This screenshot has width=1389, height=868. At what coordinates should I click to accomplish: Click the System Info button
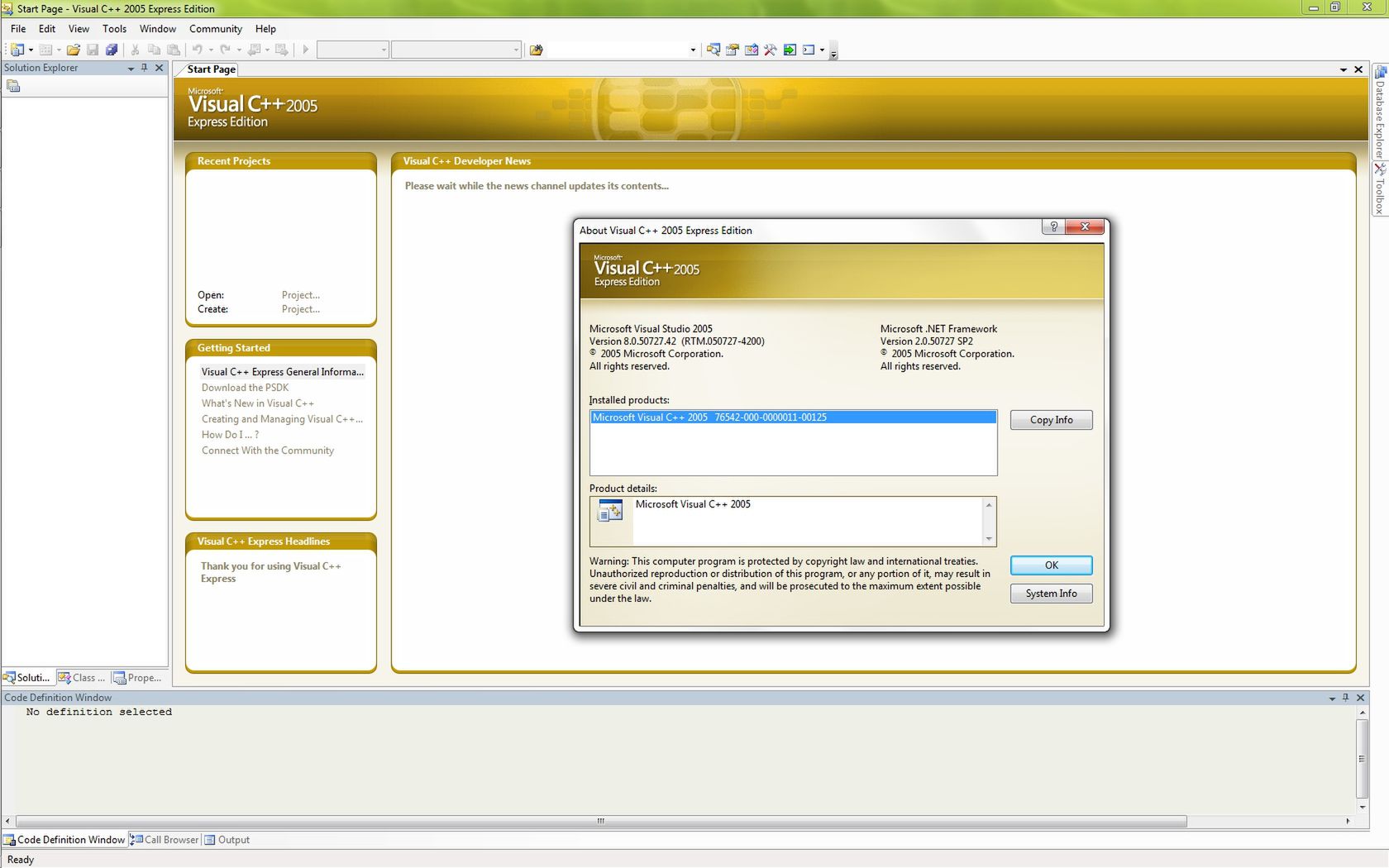[x=1050, y=594]
